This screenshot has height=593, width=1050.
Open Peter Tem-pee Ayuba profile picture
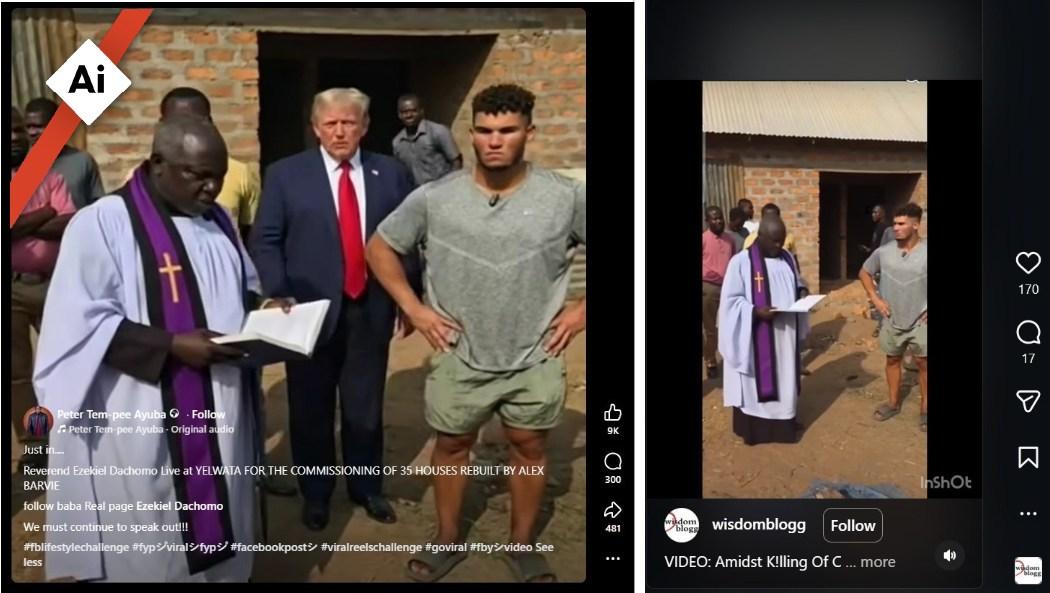point(38,422)
